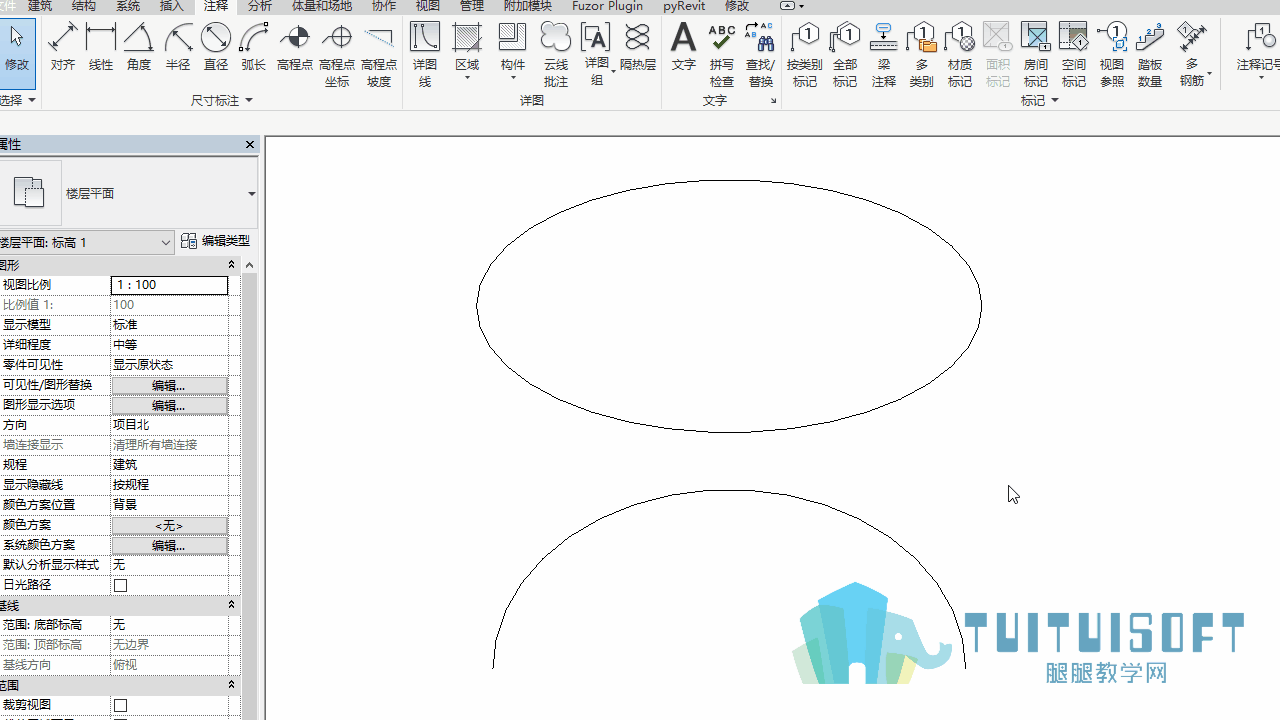Image resolution: width=1280 pixels, height=720 pixels.
Task: Click the 视图比例 1 : 100 field
Action: 169,285
